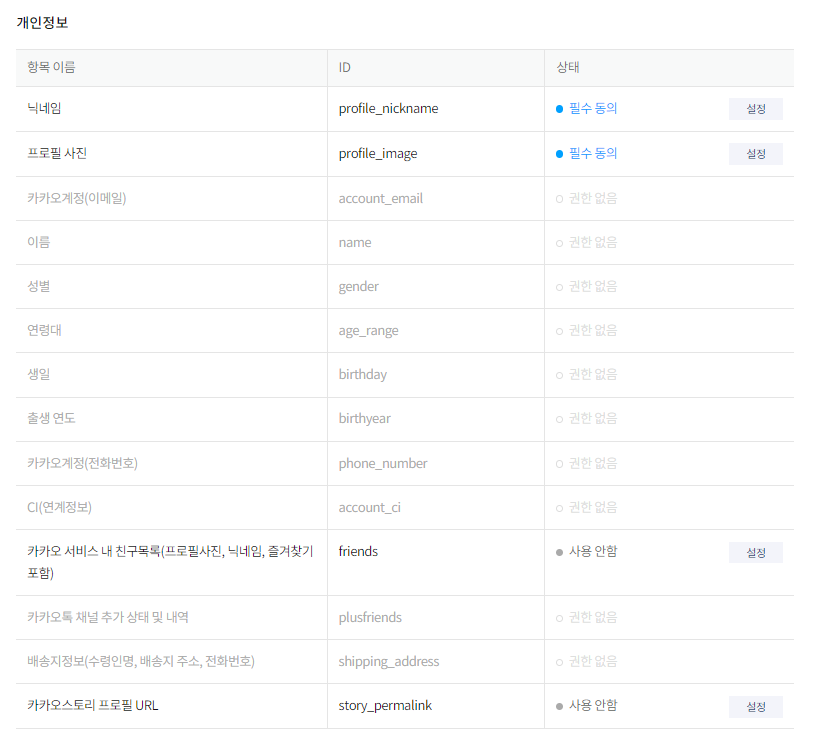Viewport: 819px width, 735px height.
Task: Select the 프로필 사진 item name
Action: (57, 153)
